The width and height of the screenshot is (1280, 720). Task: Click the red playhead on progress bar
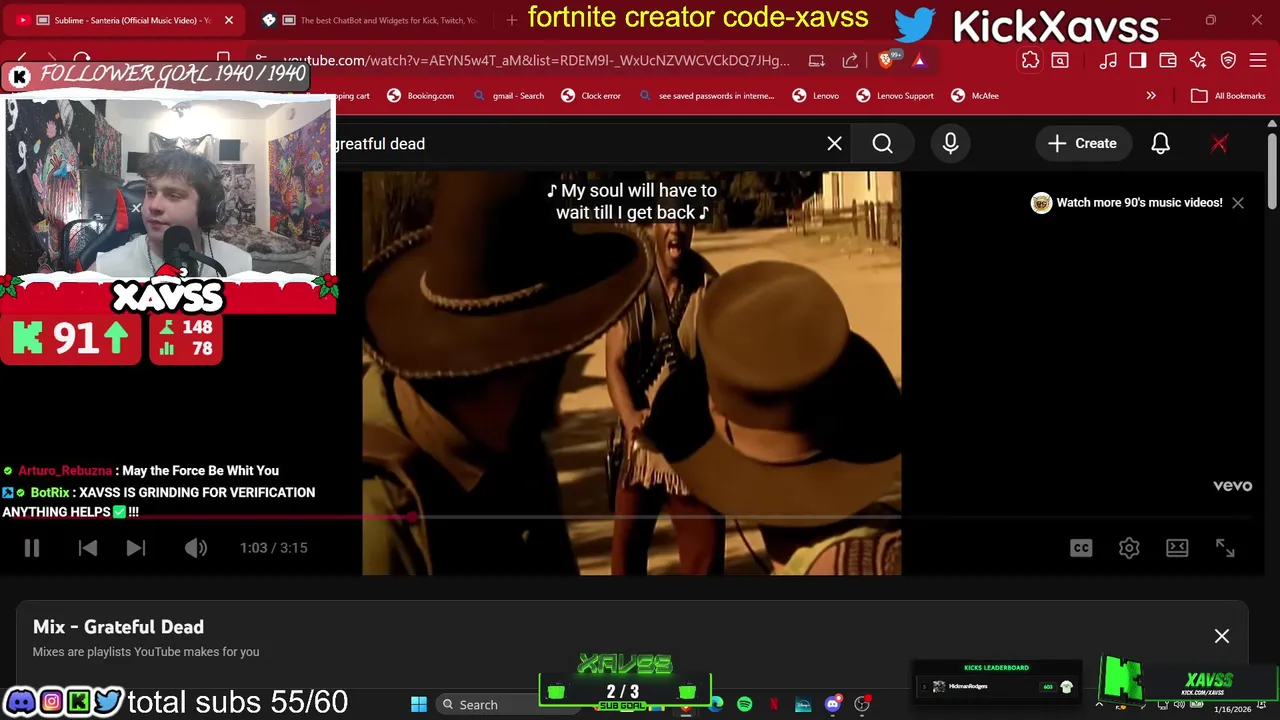(x=412, y=517)
